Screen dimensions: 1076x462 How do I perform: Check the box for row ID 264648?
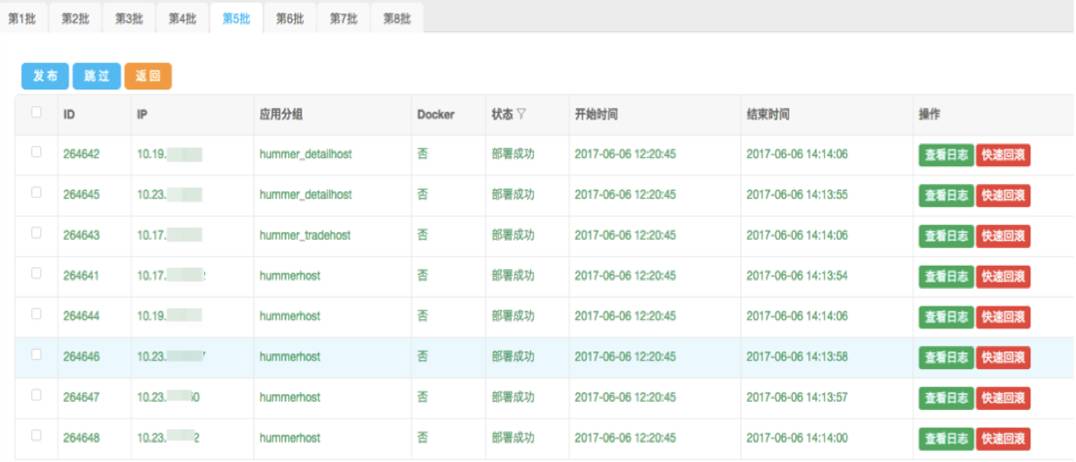(36, 436)
